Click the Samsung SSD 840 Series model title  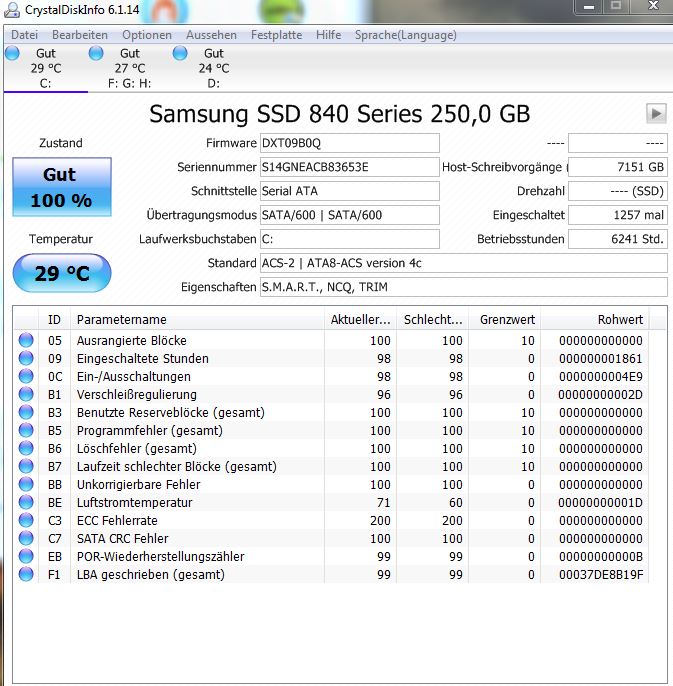(x=340, y=114)
